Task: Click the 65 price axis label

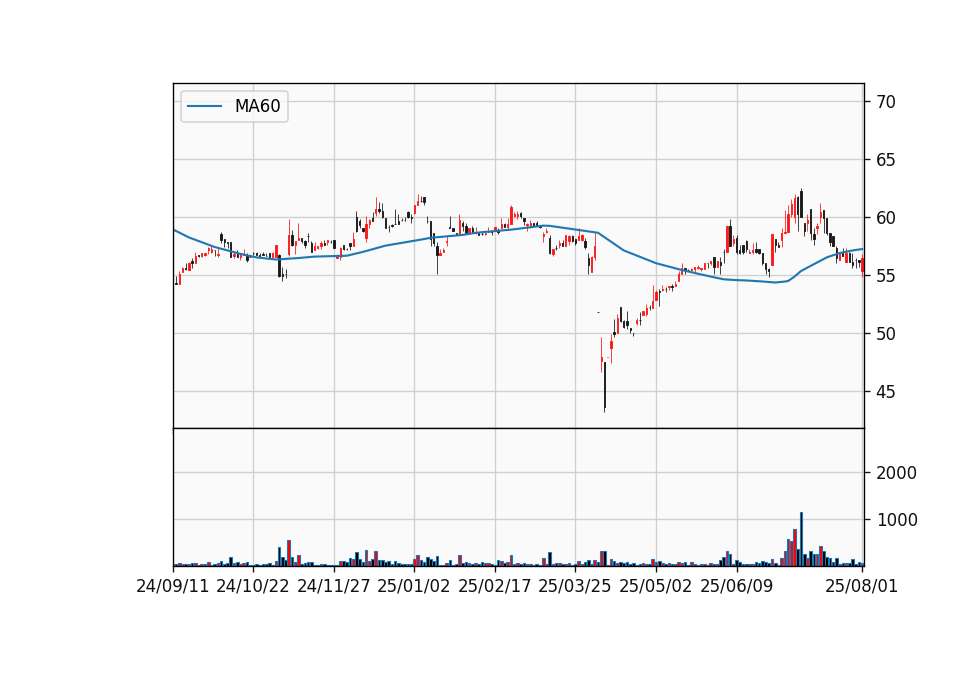Action: pos(885,160)
